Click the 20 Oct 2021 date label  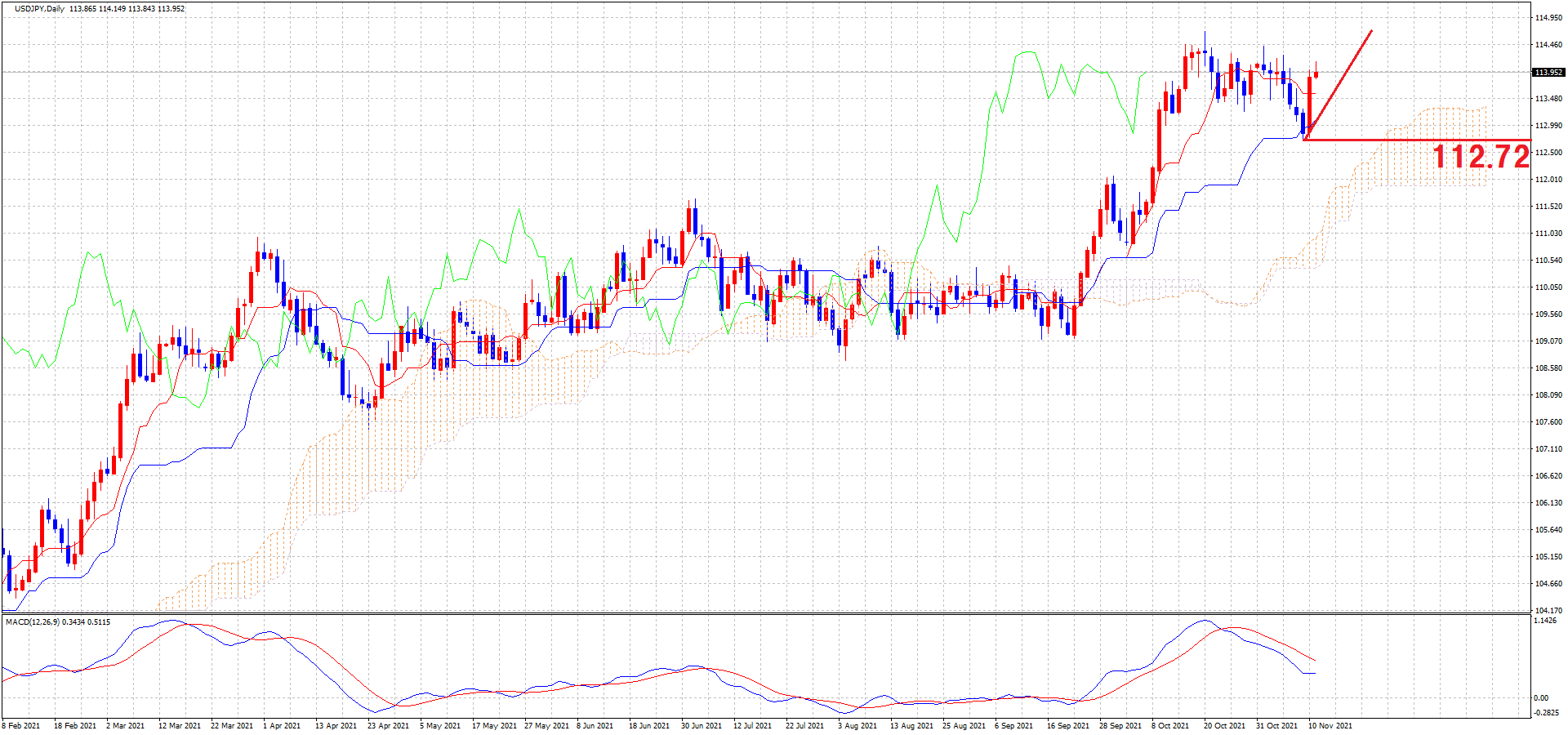click(x=1225, y=725)
